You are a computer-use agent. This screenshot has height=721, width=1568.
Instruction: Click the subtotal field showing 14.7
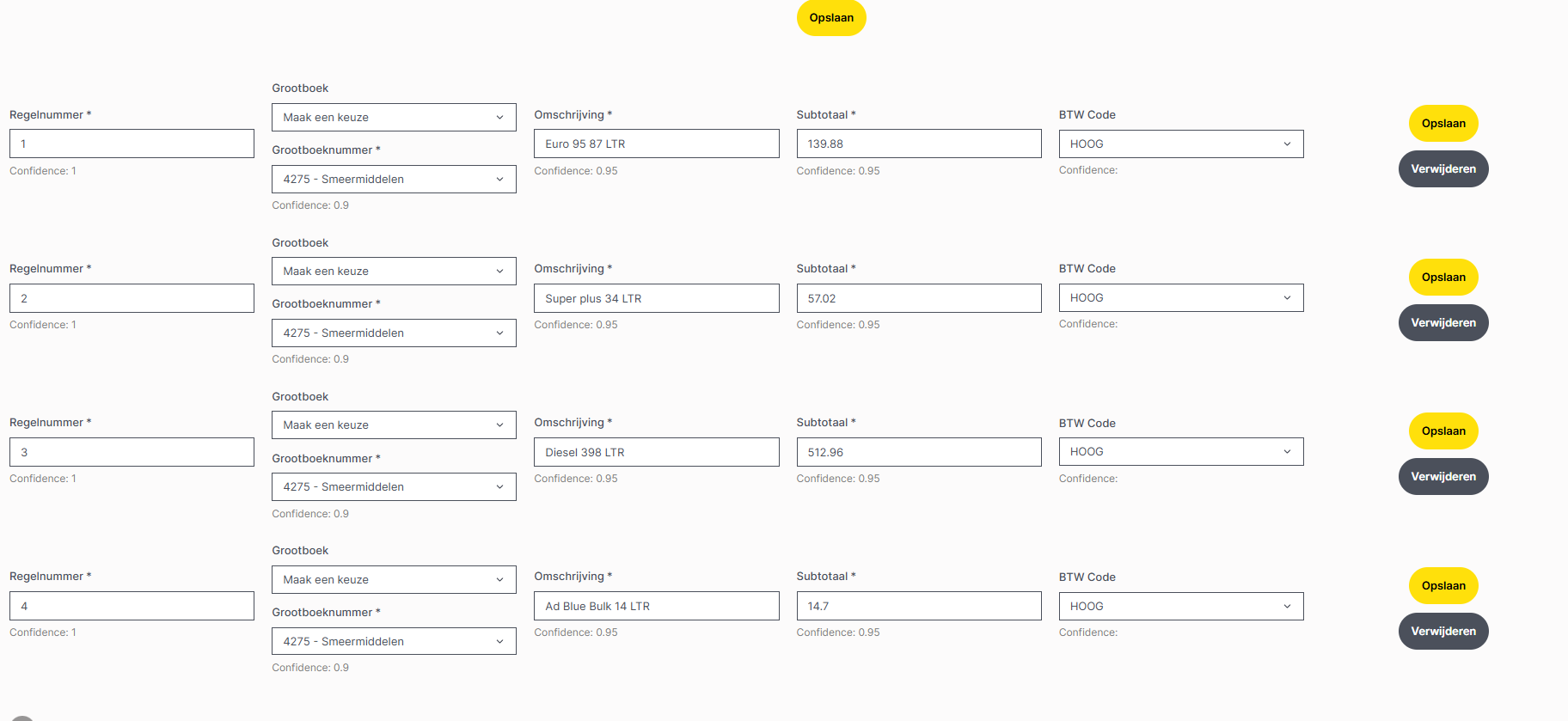(918, 607)
